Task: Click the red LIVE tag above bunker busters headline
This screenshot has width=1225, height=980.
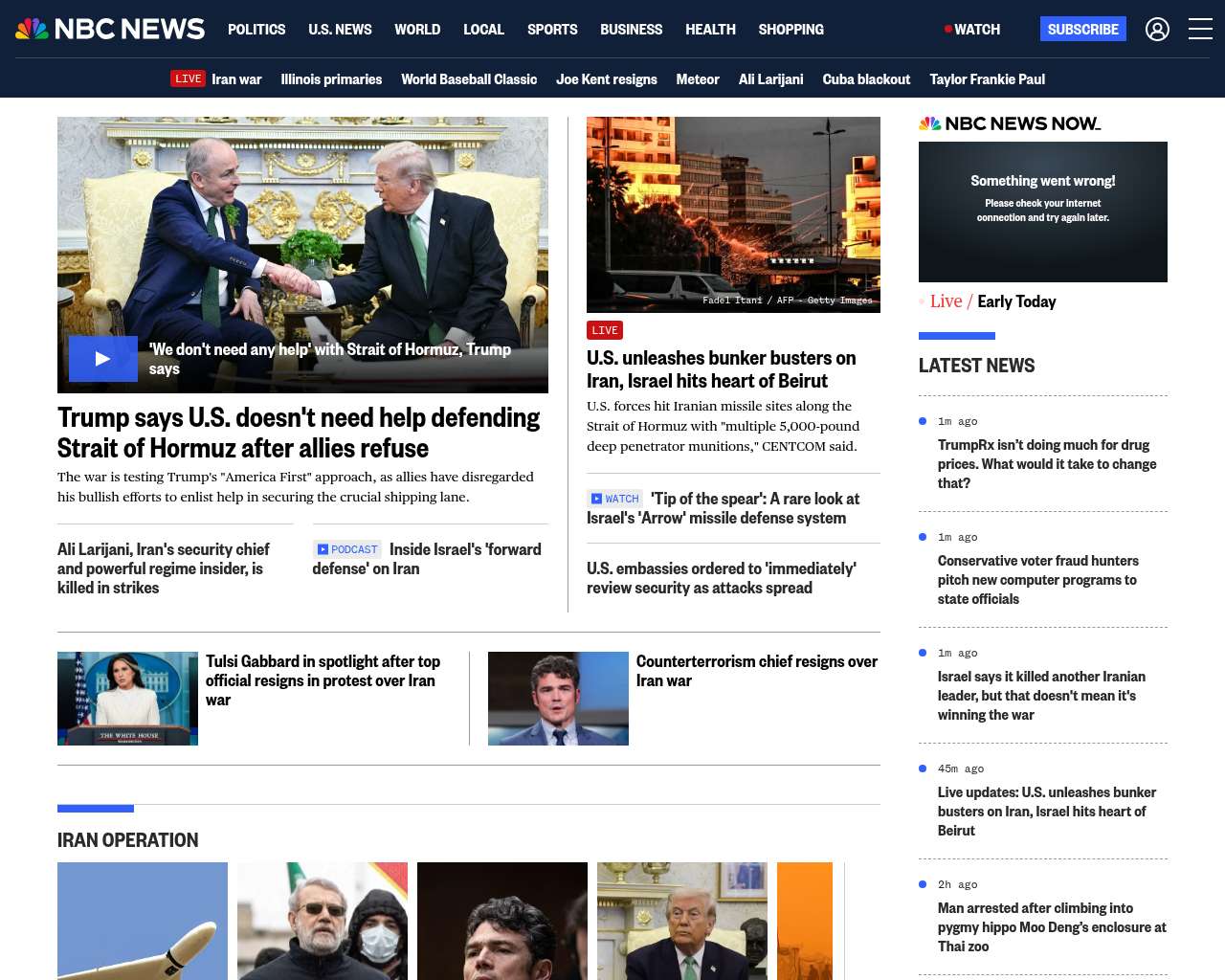Action: click(605, 330)
